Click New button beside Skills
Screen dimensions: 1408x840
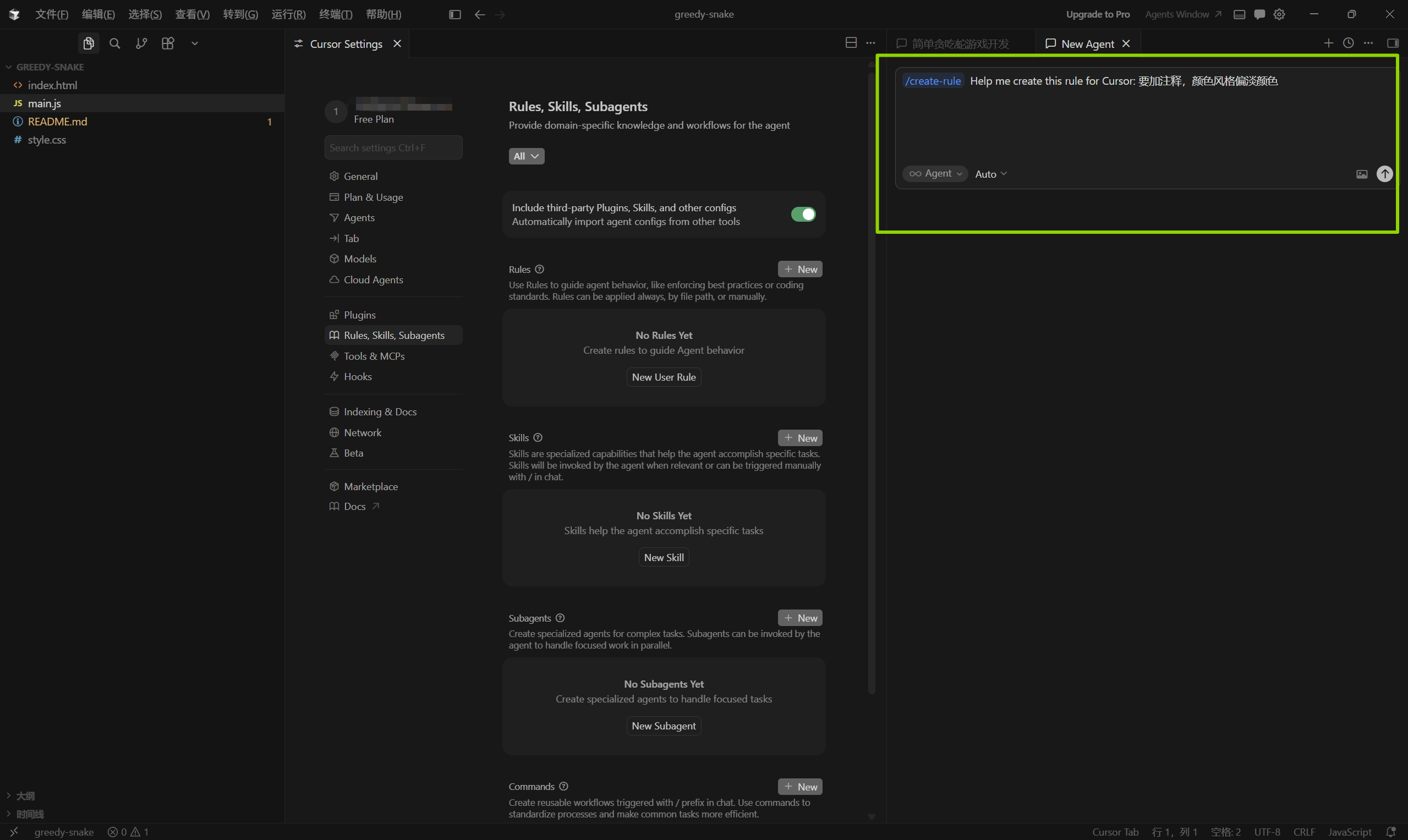point(800,437)
